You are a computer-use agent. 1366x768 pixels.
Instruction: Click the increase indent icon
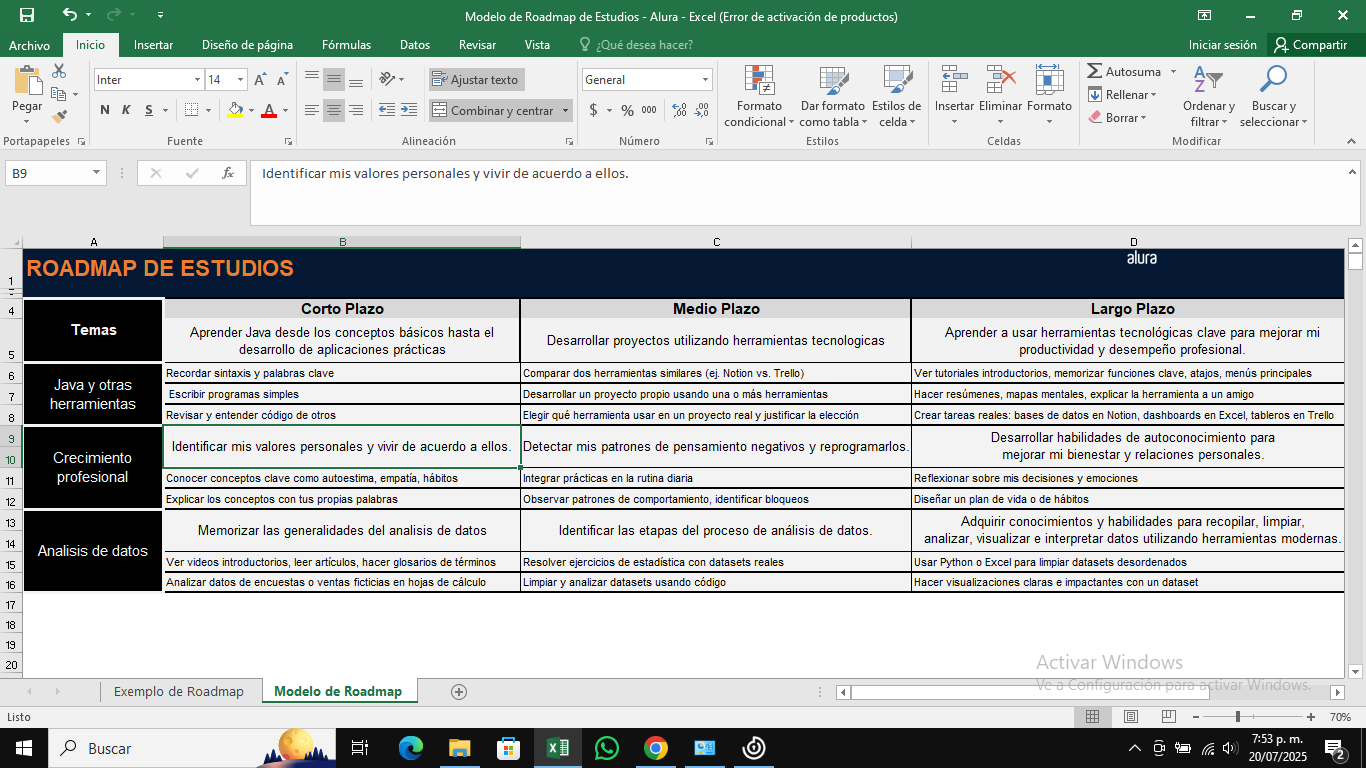pyautogui.click(x=409, y=110)
